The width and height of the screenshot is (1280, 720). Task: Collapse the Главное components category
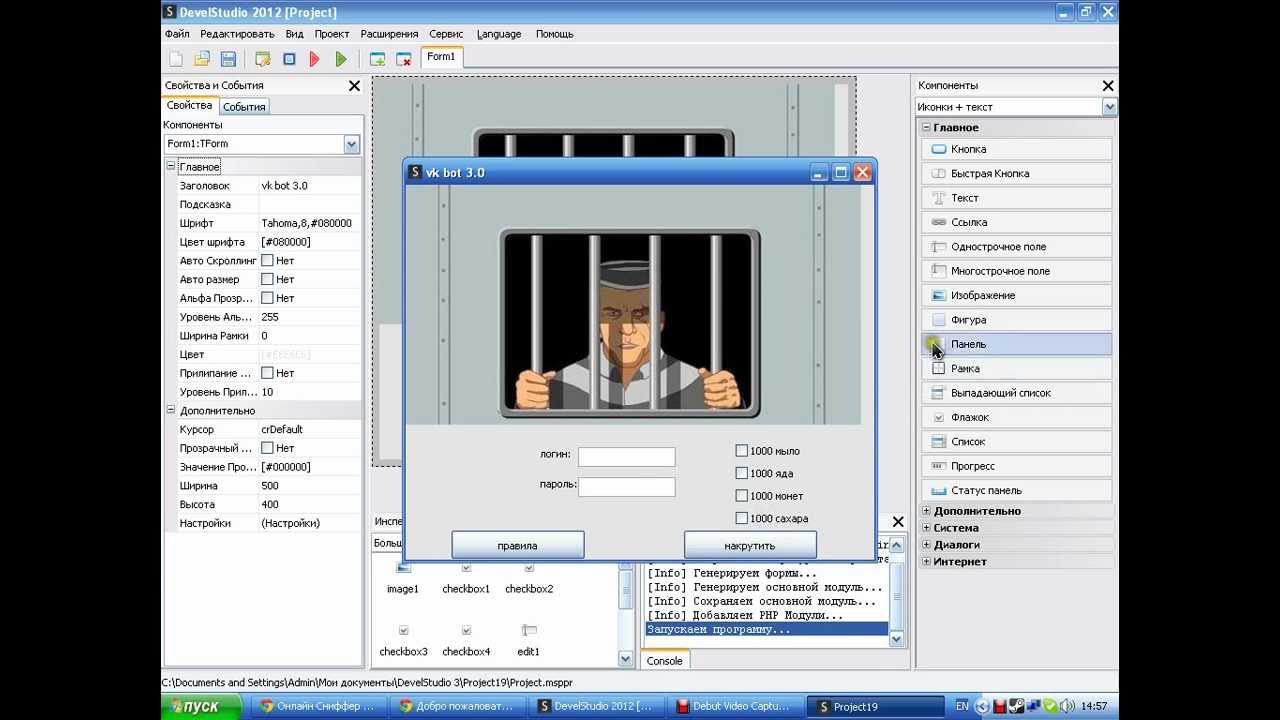926,128
